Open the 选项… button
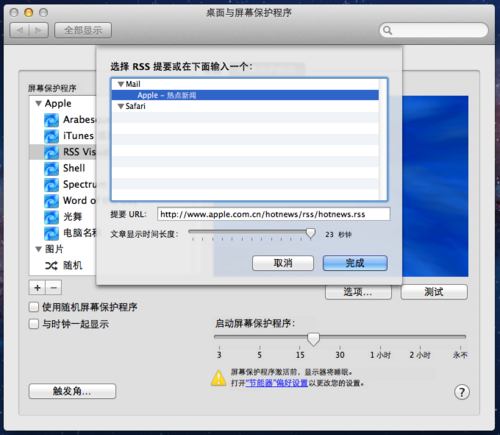Image resolution: width=500 pixels, height=435 pixels. pyautogui.click(x=358, y=292)
